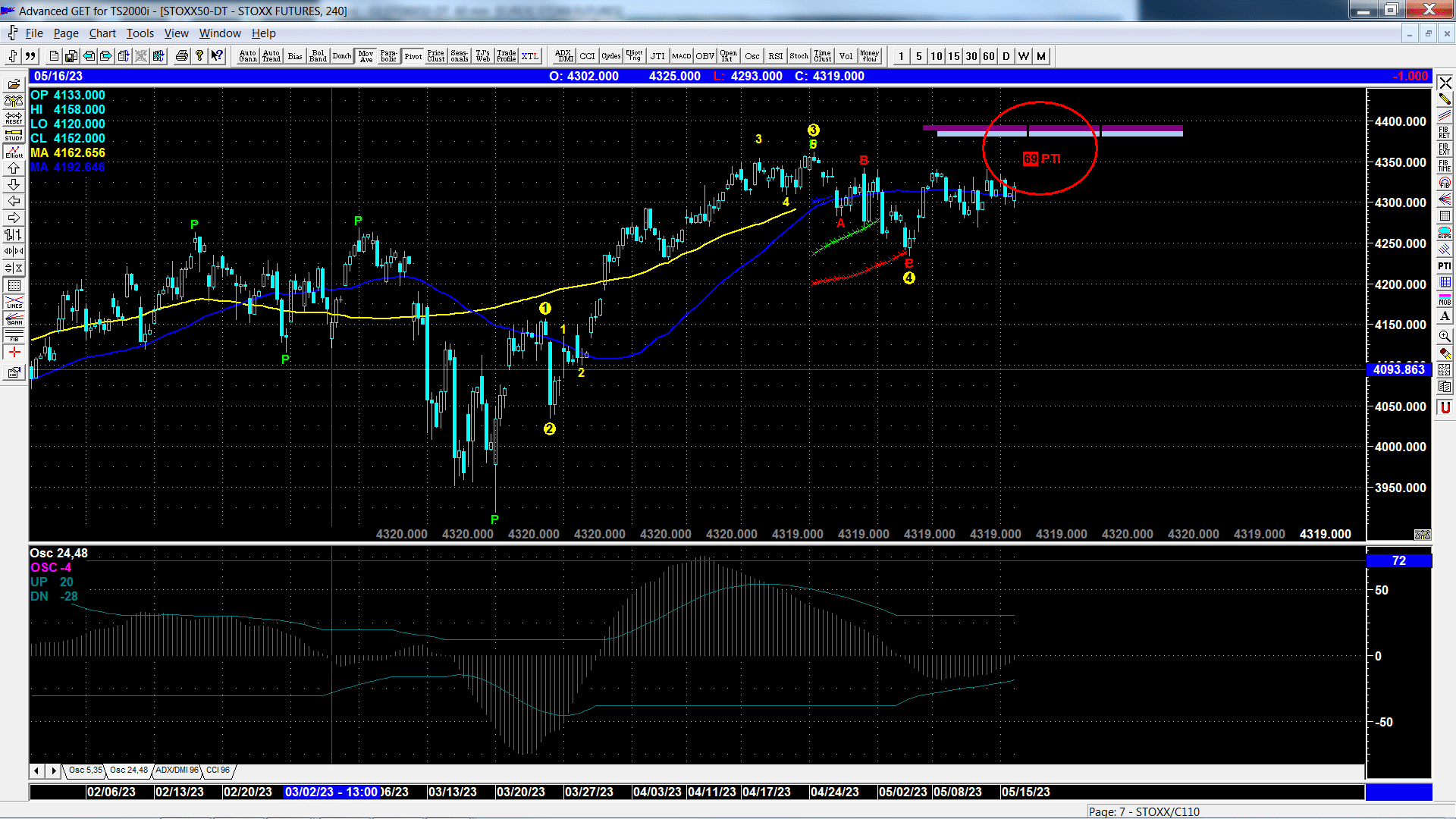
Task: Click the yellow question mark help icon
Action: [199, 56]
